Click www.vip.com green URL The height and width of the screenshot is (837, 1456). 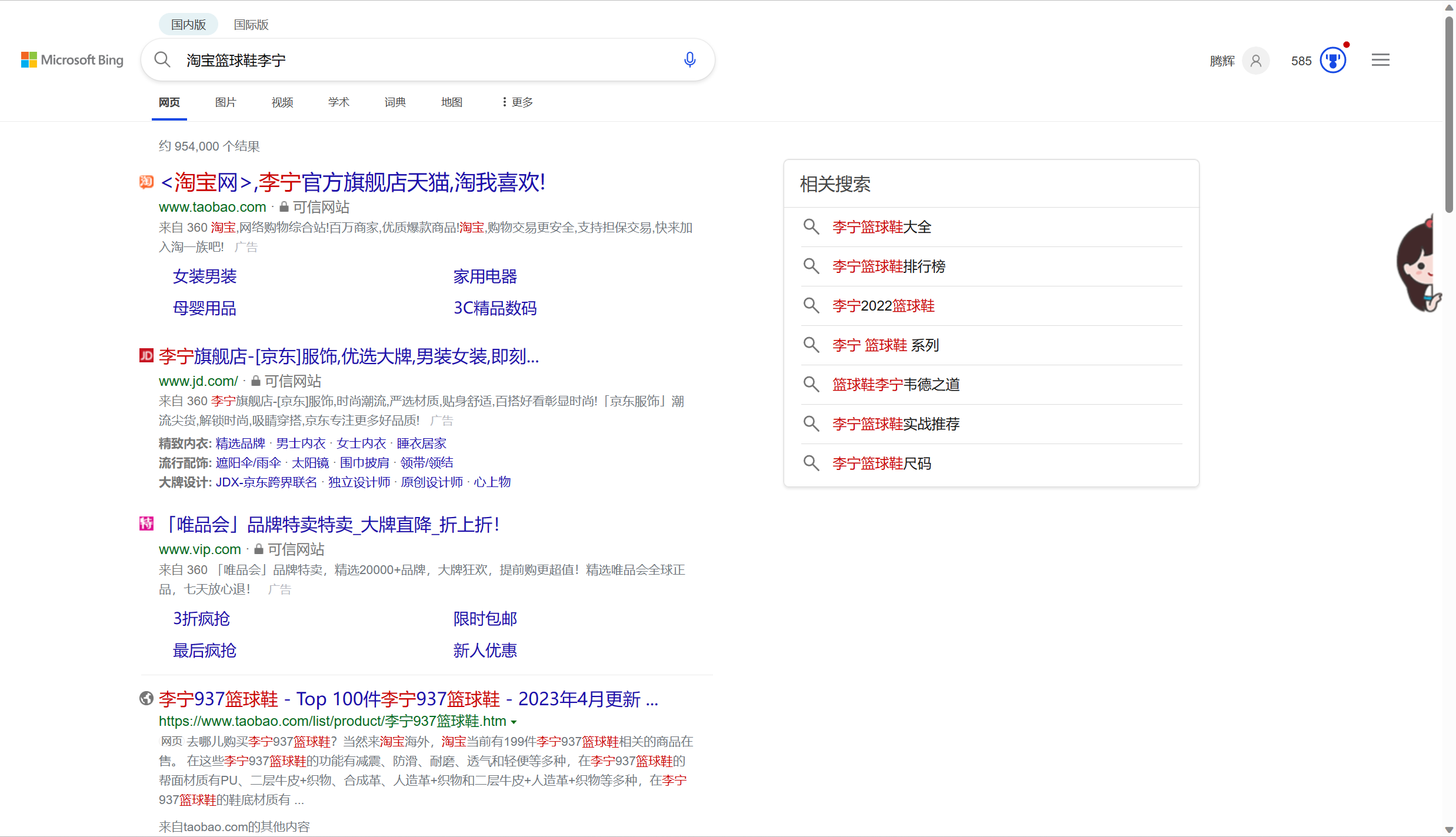coord(200,549)
